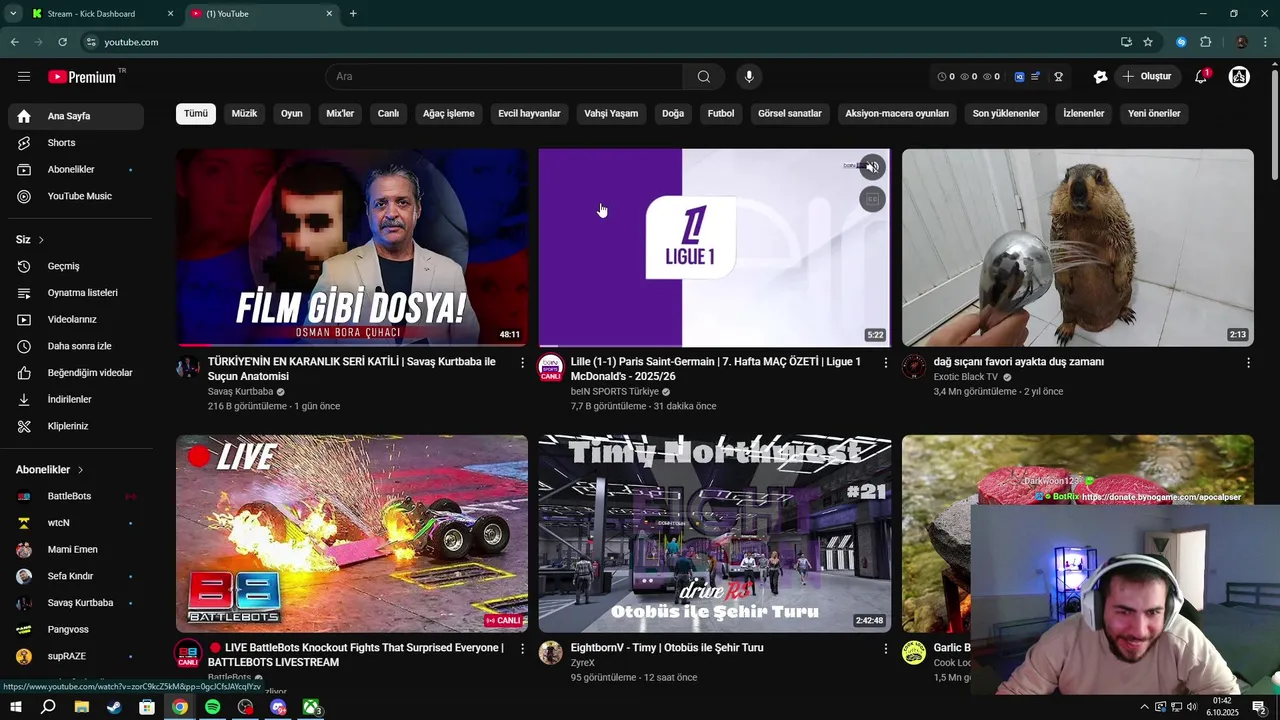
Task: Open Steam from the taskbar
Action: click(114, 707)
